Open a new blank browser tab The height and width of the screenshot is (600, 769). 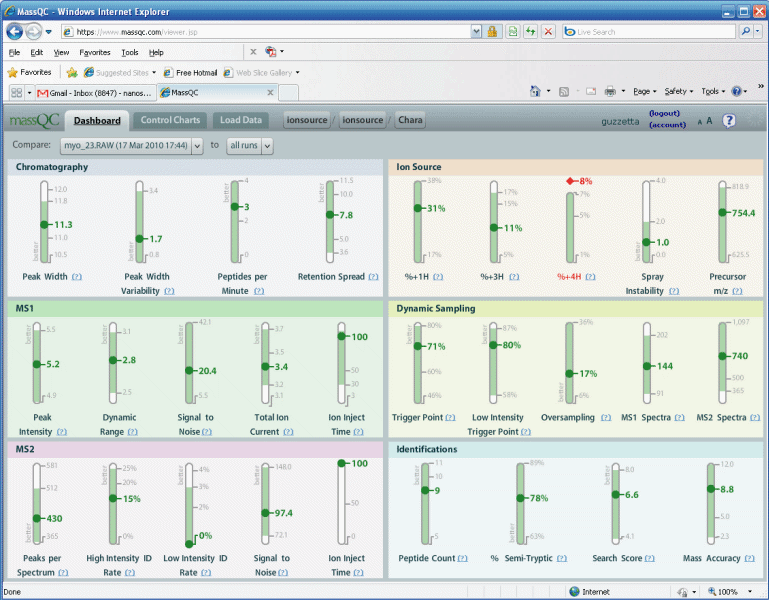[x=288, y=92]
